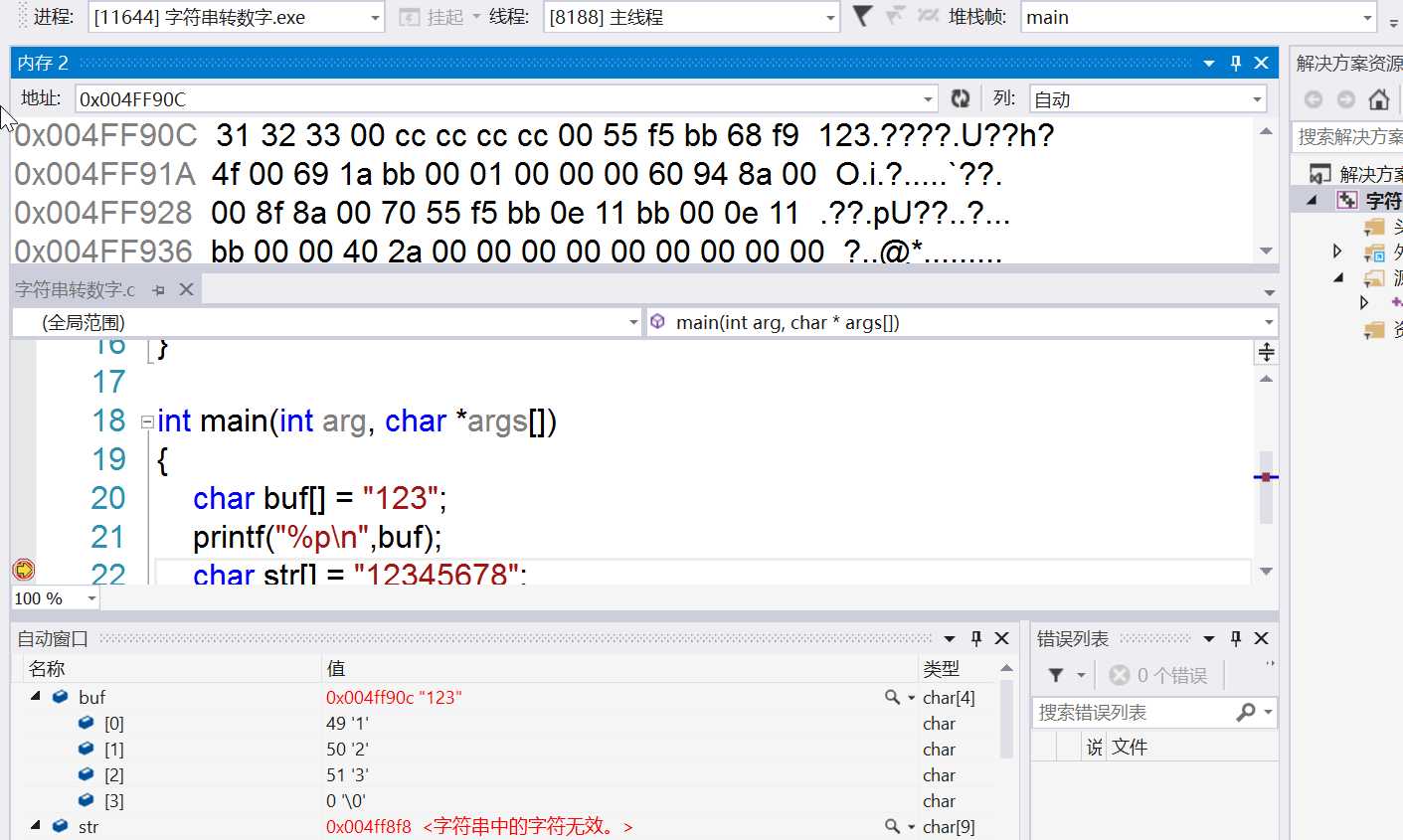Click the refresh icon beside memory address
The image size is (1403, 840).
click(x=960, y=98)
